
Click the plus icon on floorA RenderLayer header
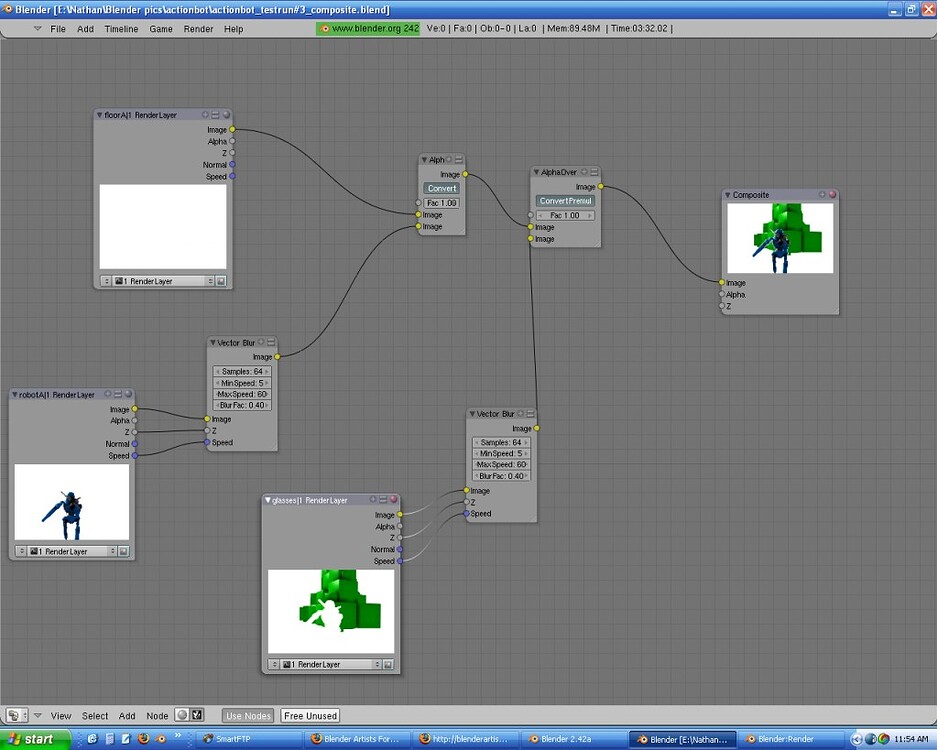point(205,115)
